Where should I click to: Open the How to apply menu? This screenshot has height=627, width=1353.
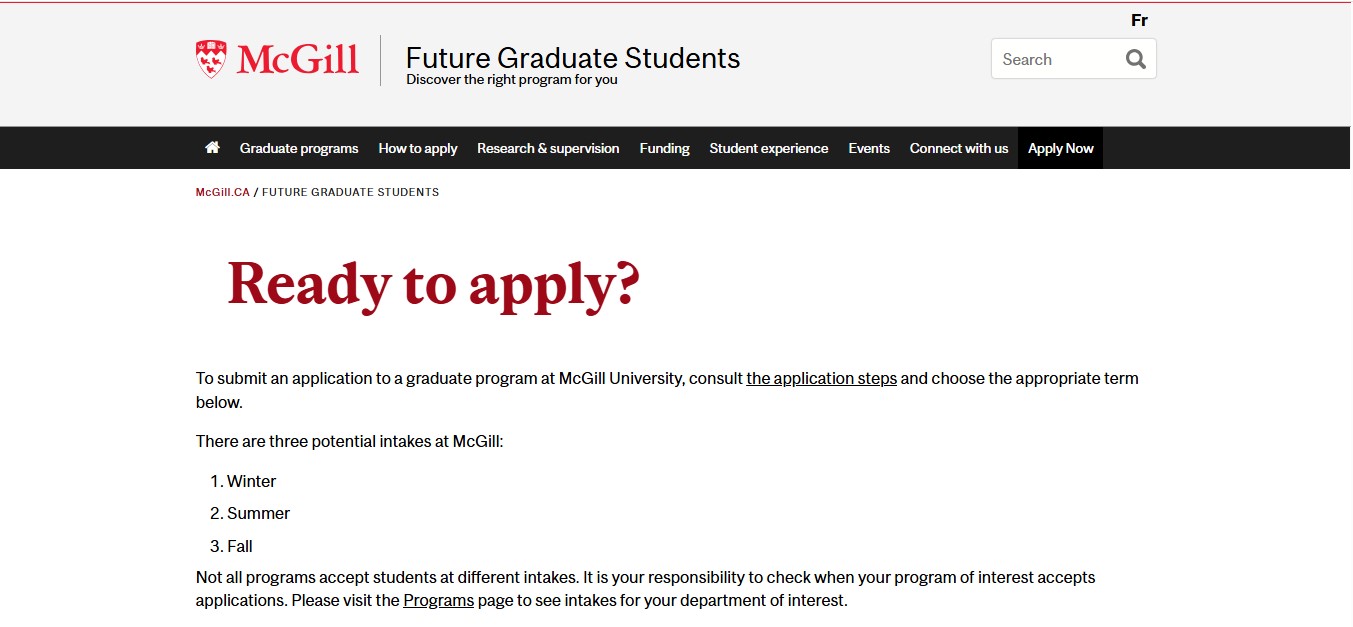coord(418,148)
